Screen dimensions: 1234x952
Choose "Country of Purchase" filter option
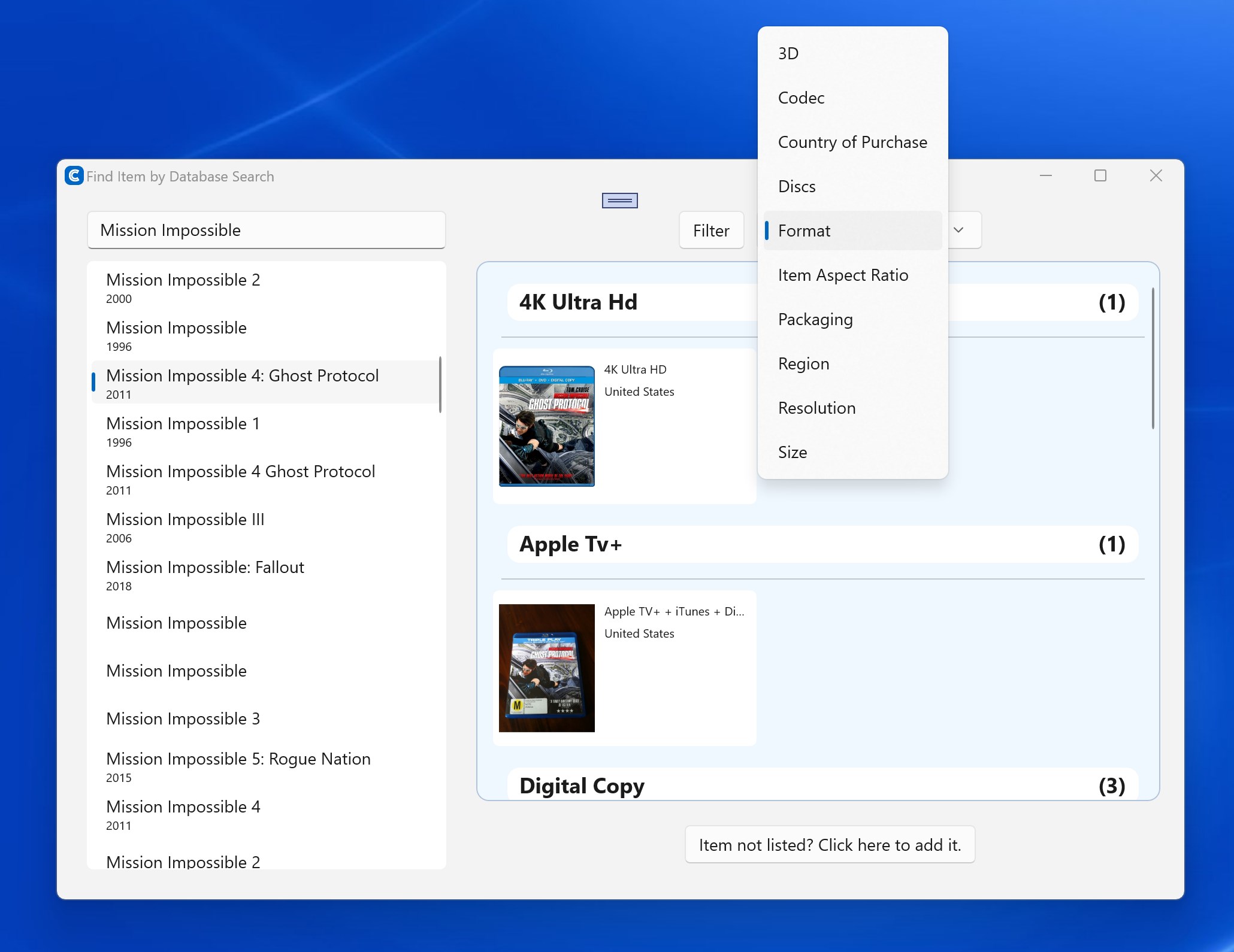pyautogui.click(x=852, y=142)
